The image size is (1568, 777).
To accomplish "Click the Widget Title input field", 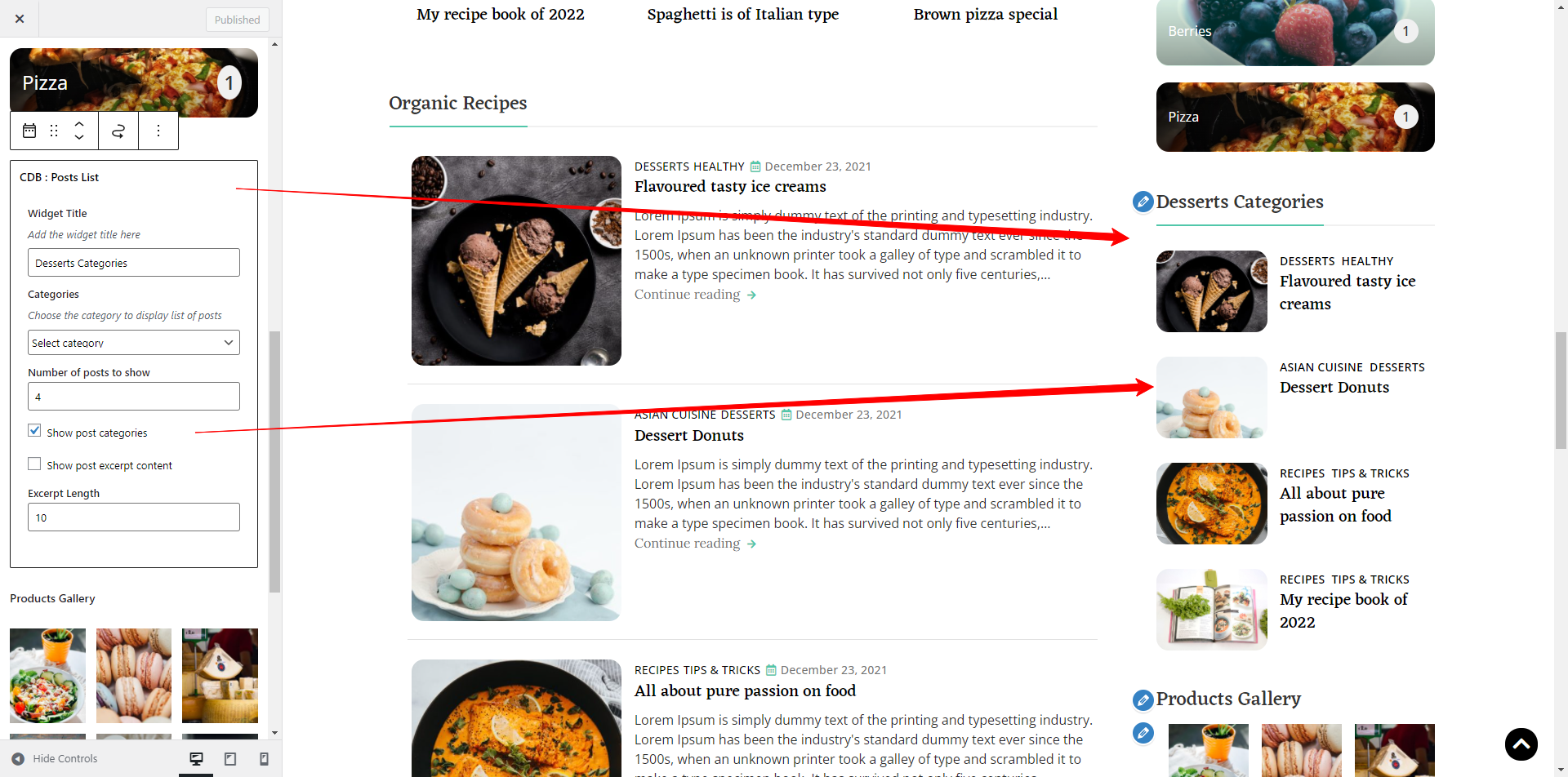I will [x=134, y=263].
